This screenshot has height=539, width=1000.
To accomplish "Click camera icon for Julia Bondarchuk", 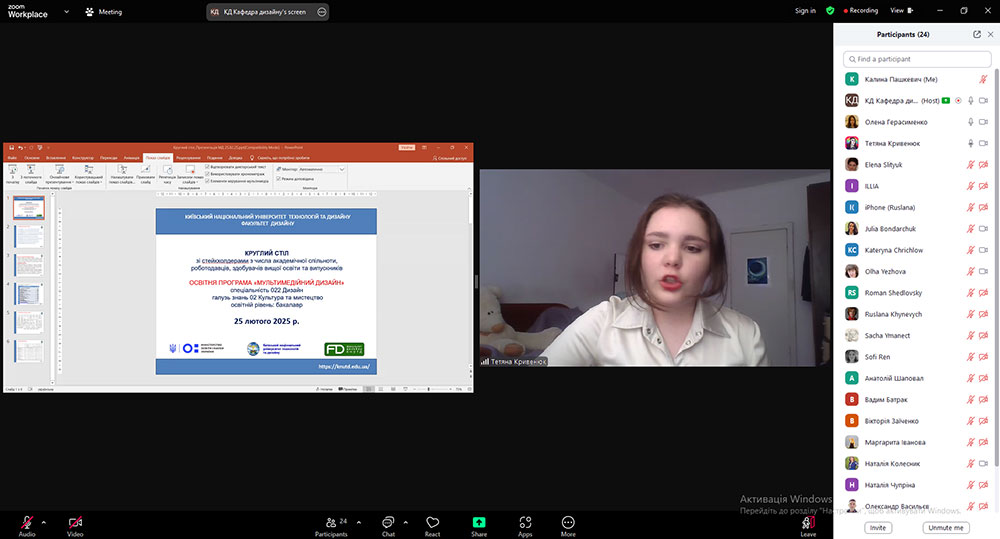I will [983, 229].
